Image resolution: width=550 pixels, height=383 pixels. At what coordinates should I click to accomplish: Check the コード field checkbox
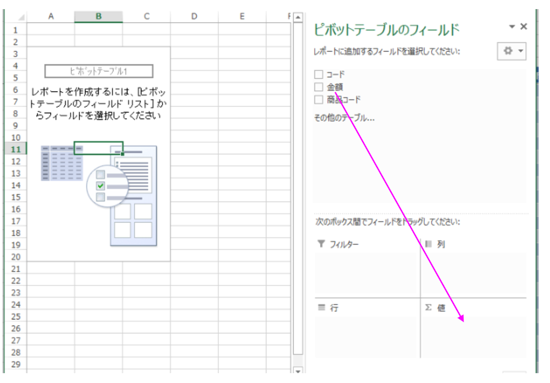click(318, 74)
